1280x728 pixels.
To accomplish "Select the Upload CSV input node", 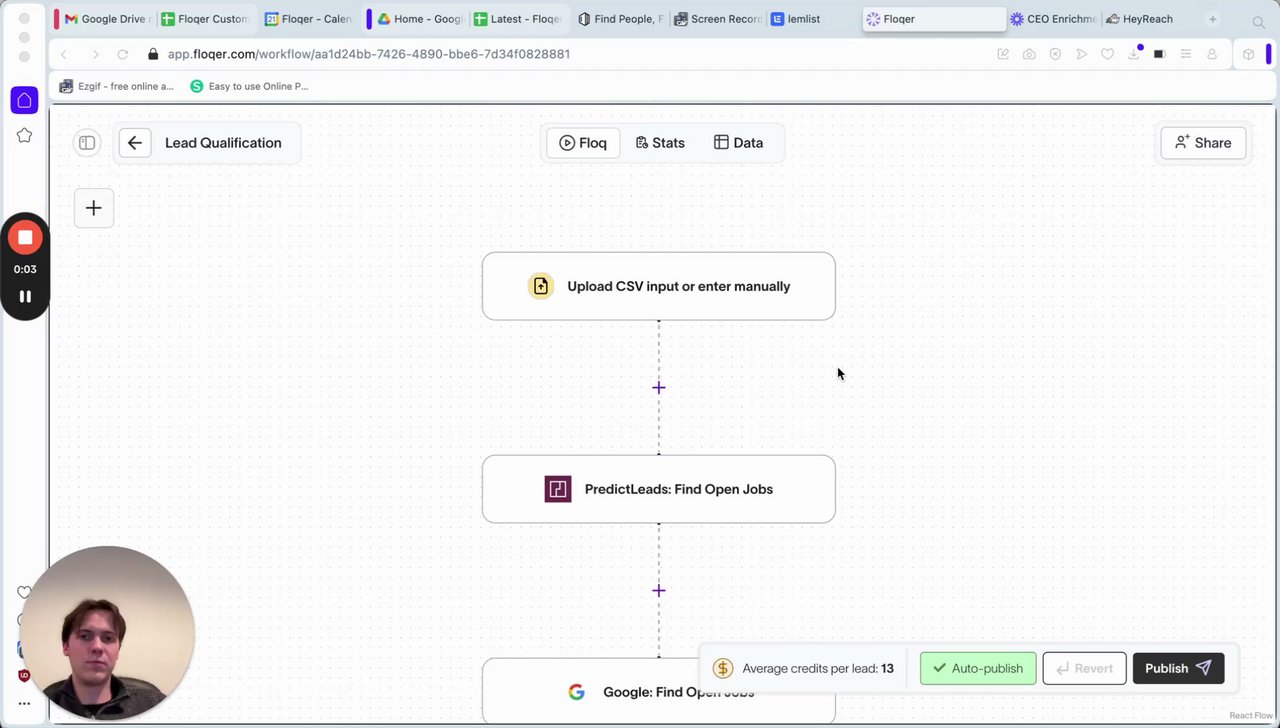I will 659,286.
